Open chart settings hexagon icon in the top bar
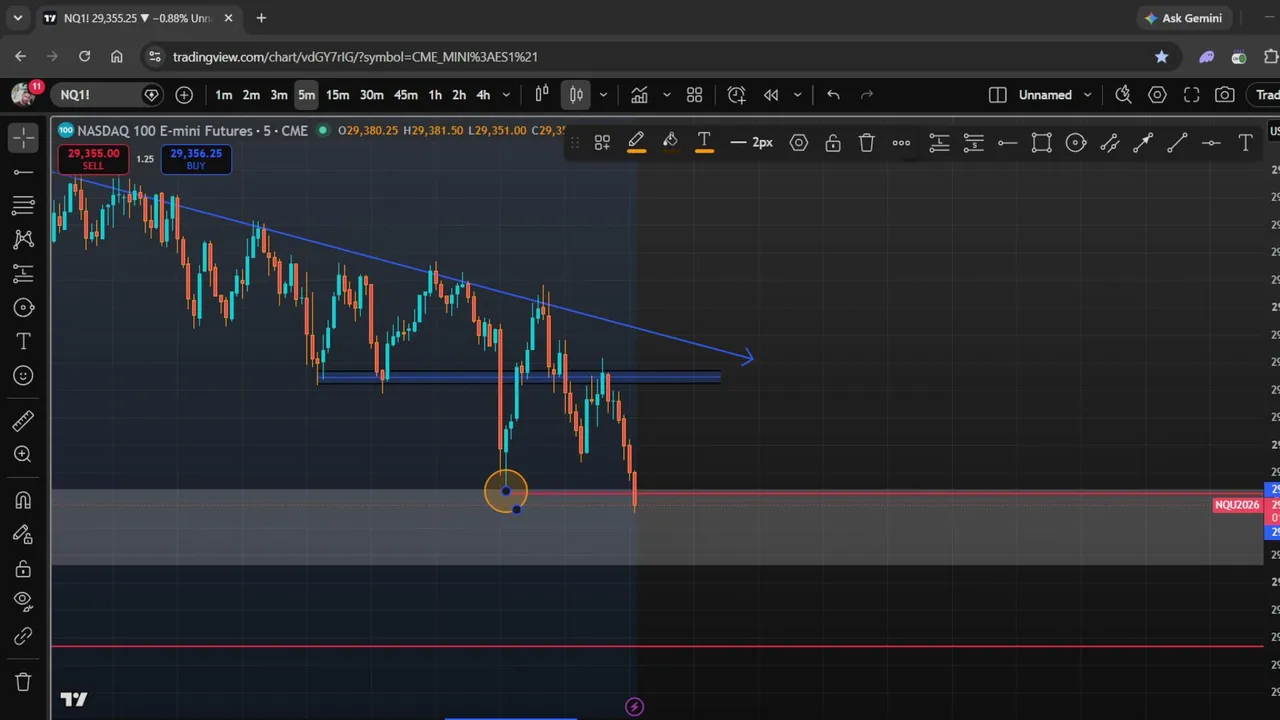 pyautogui.click(x=1157, y=95)
